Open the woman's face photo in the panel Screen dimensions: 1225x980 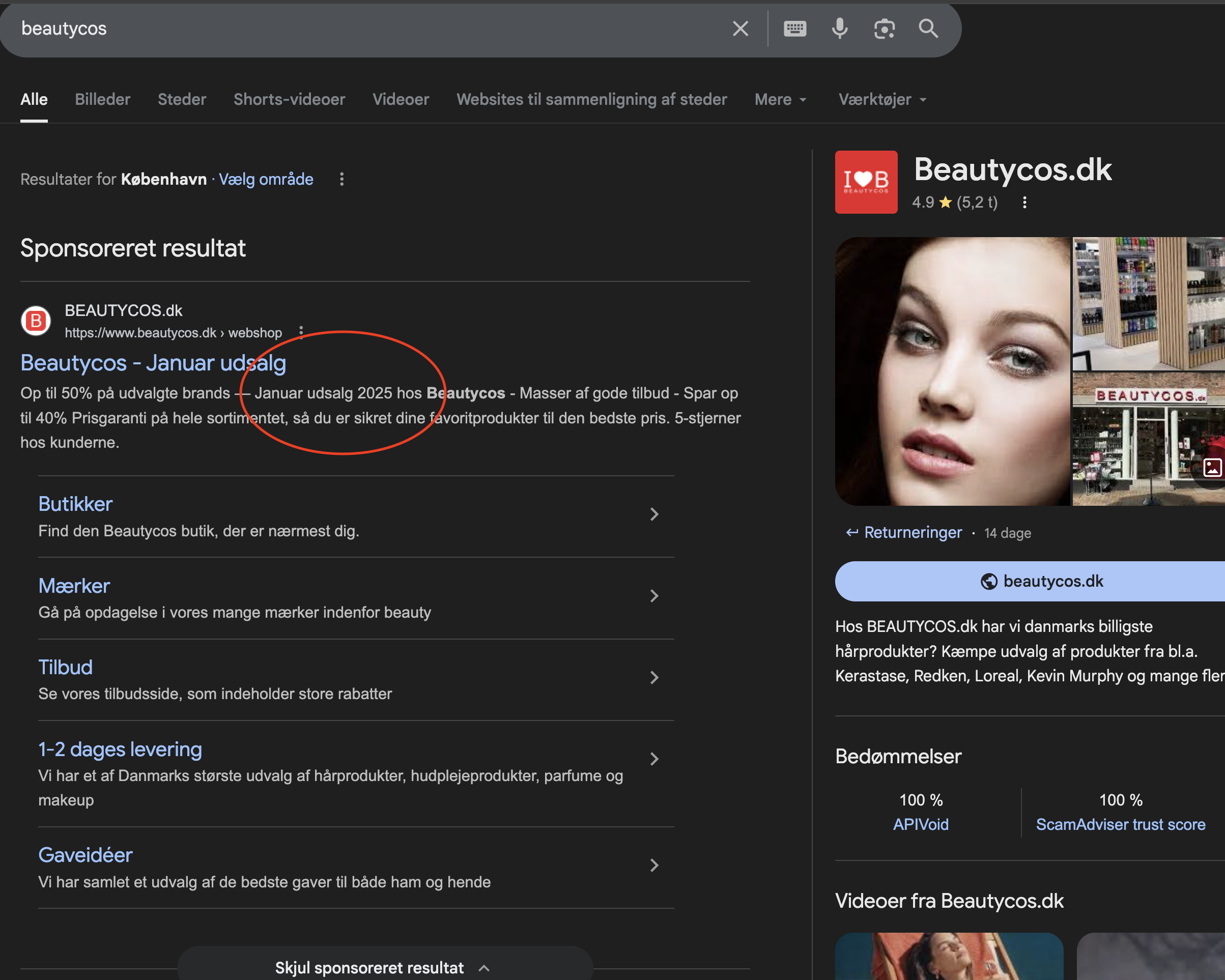click(x=952, y=371)
